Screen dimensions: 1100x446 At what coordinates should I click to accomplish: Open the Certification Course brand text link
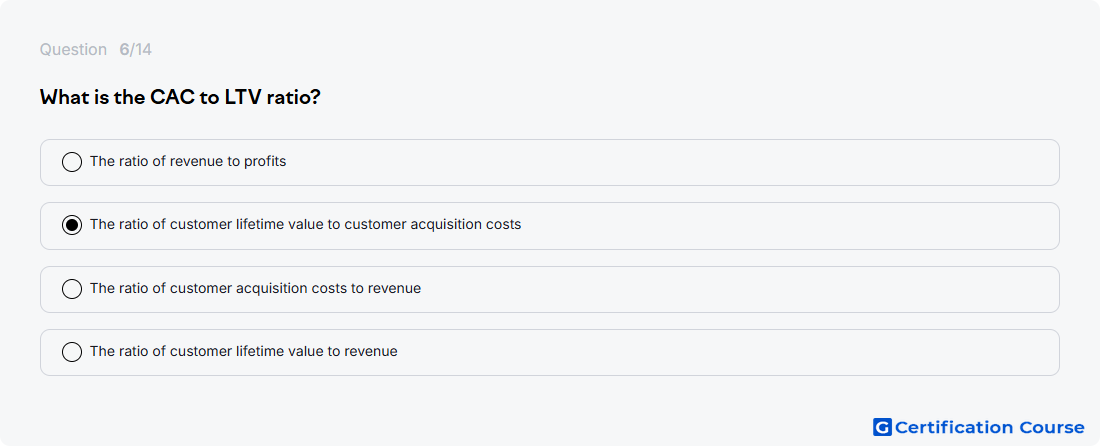990,427
